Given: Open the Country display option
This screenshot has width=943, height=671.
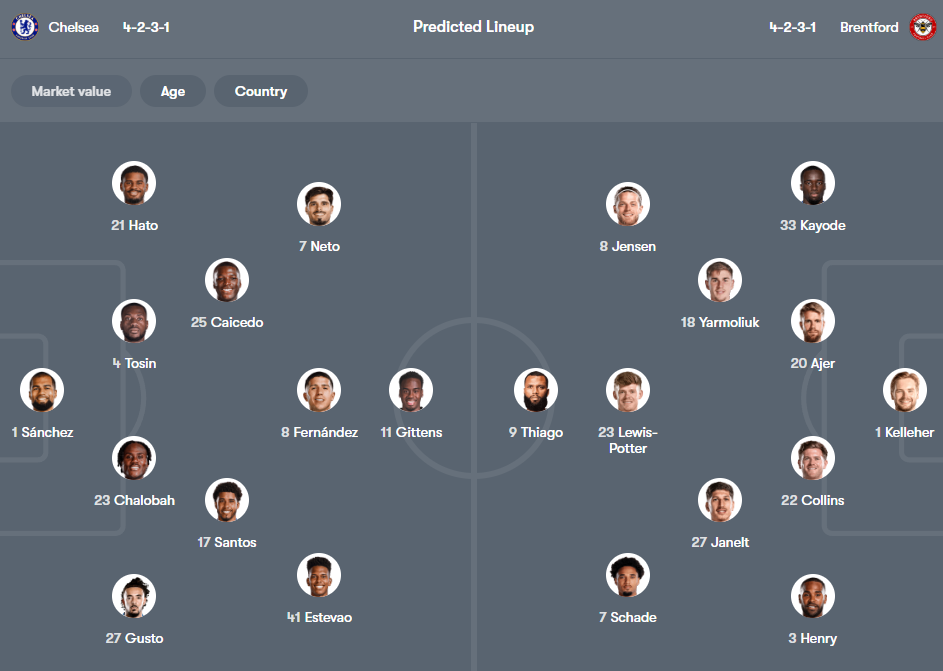Looking at the screenshot, I should tap(260, 91).
